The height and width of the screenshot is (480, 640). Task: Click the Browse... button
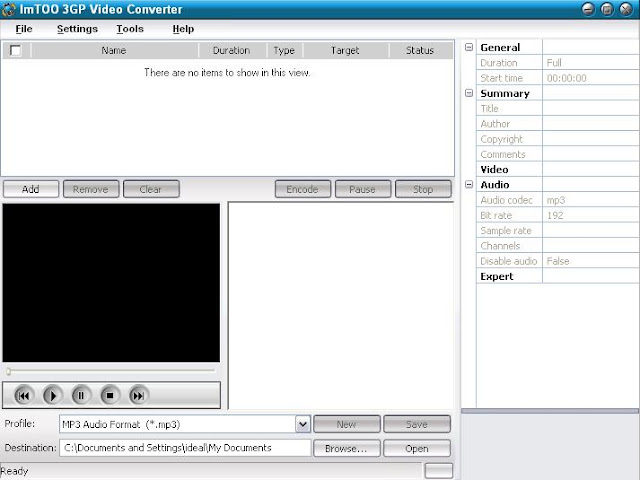click(347, 448)
